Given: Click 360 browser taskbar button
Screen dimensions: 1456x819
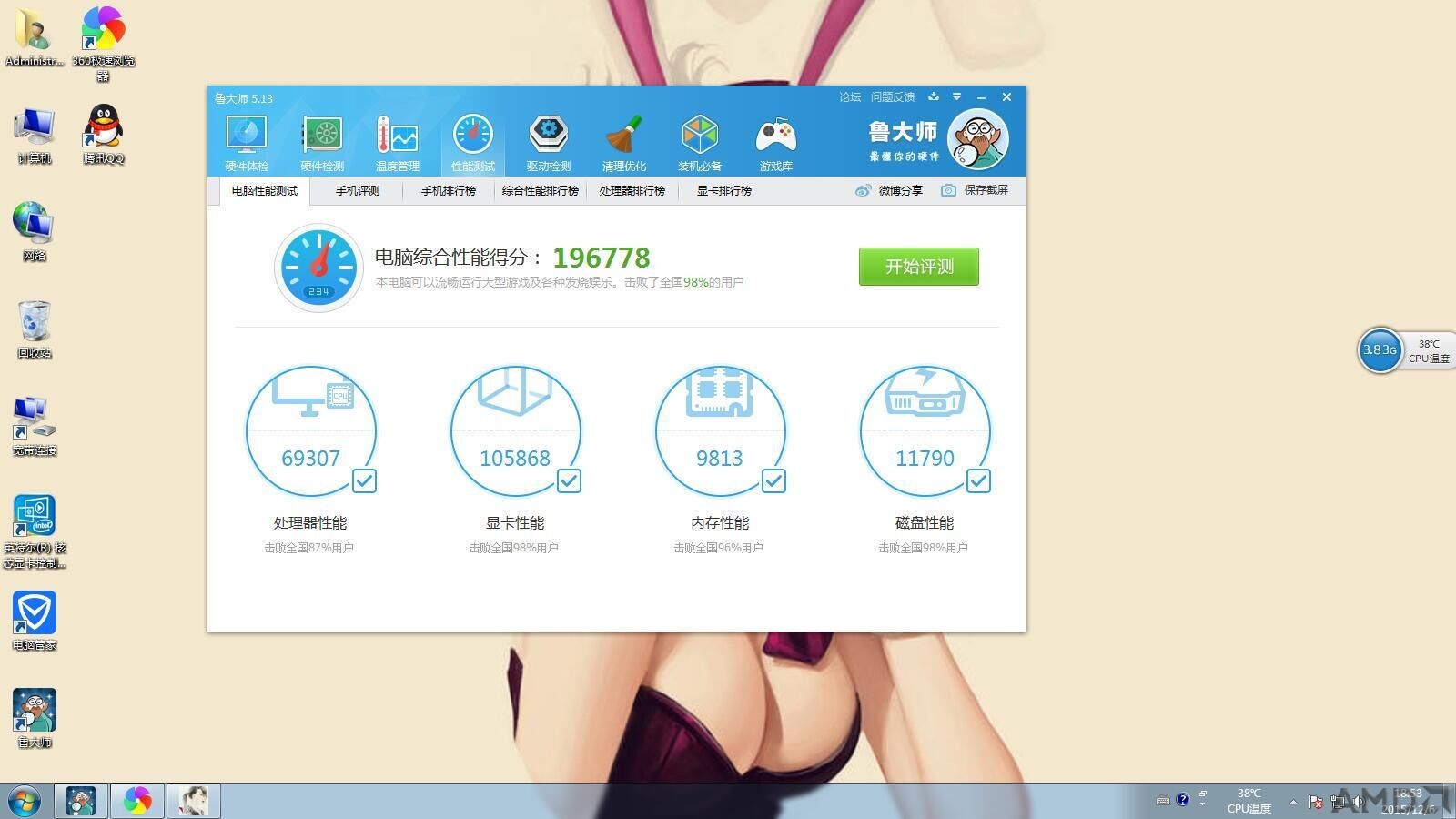Looking at the screenshot, I should 137,802.
